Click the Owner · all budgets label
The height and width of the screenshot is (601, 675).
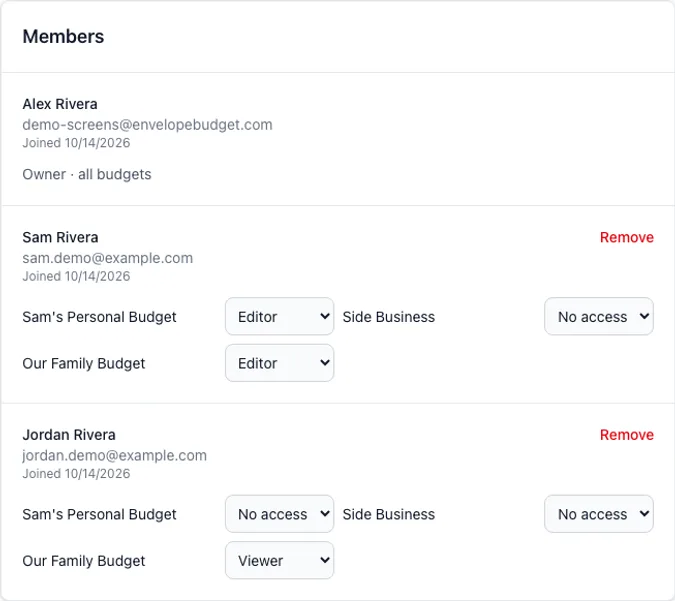click(87, 174)
